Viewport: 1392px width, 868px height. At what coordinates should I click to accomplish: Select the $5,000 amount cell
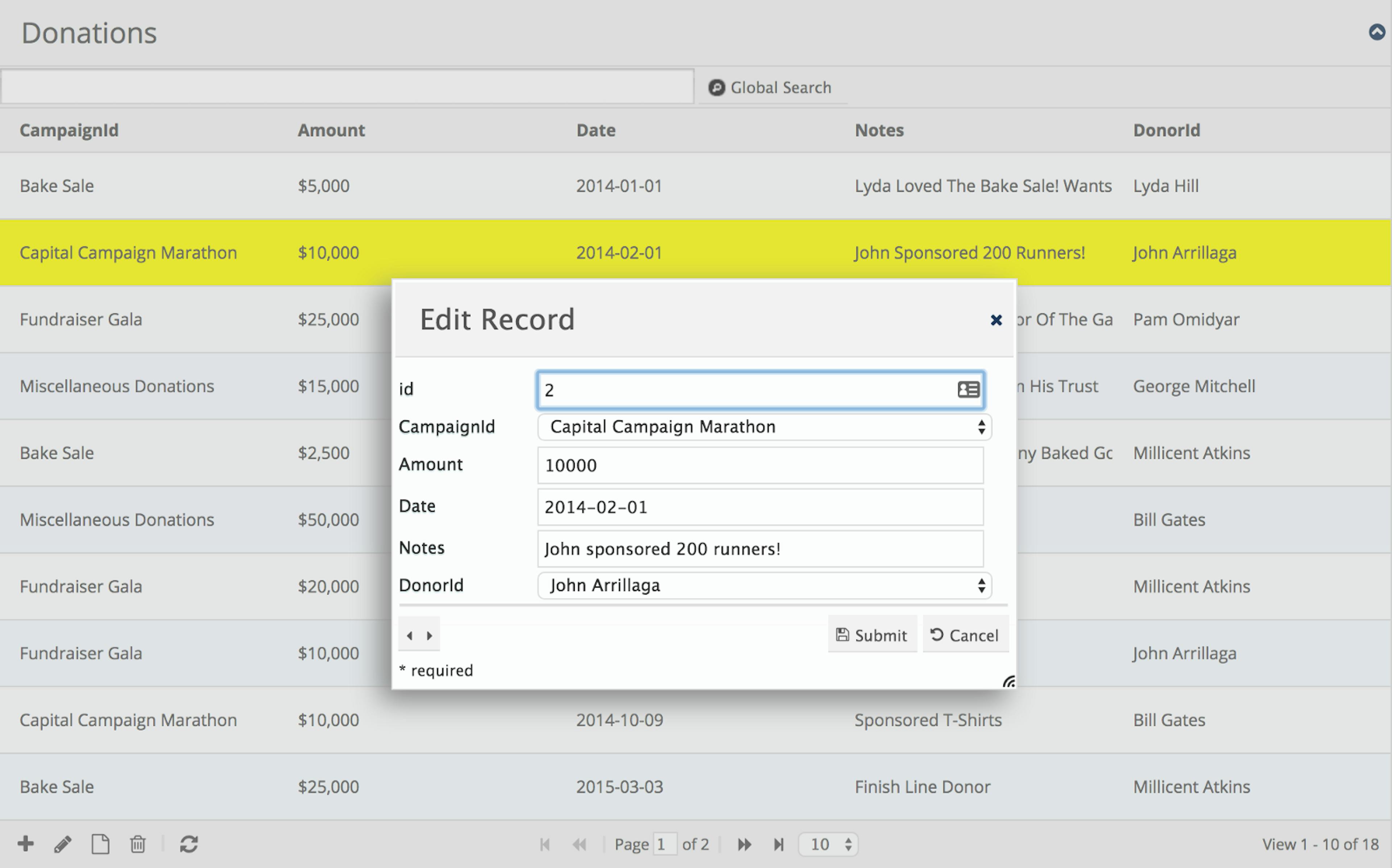click(x=324, y=186)
